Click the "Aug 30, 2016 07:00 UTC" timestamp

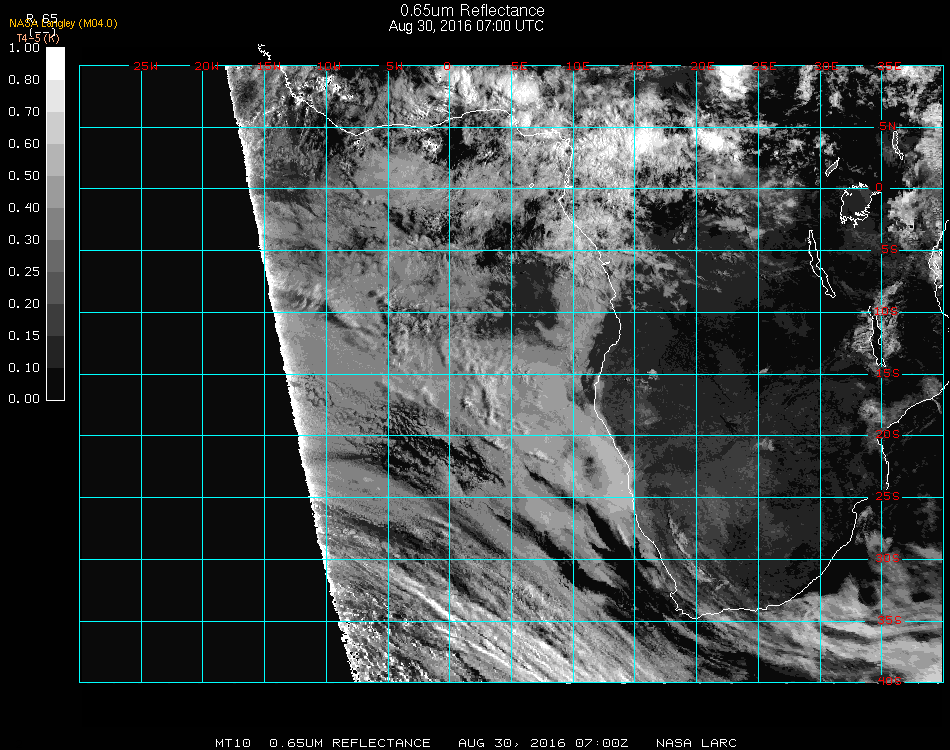click(x=466, y=26)
